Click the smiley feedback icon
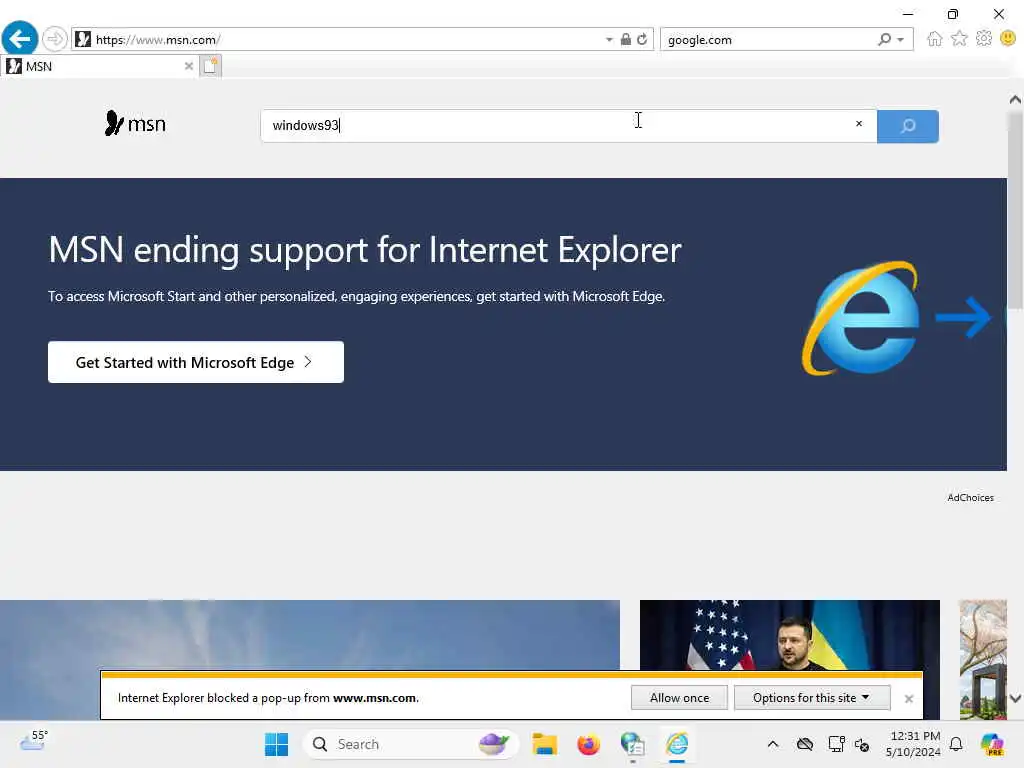1024x768 pixels. point(1008,39)
